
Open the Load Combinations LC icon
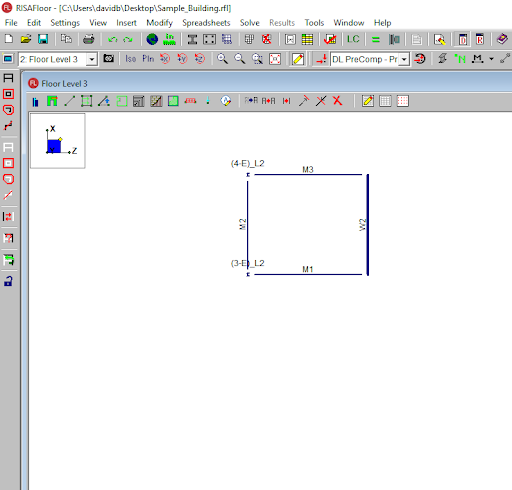[x=353, y=39]
